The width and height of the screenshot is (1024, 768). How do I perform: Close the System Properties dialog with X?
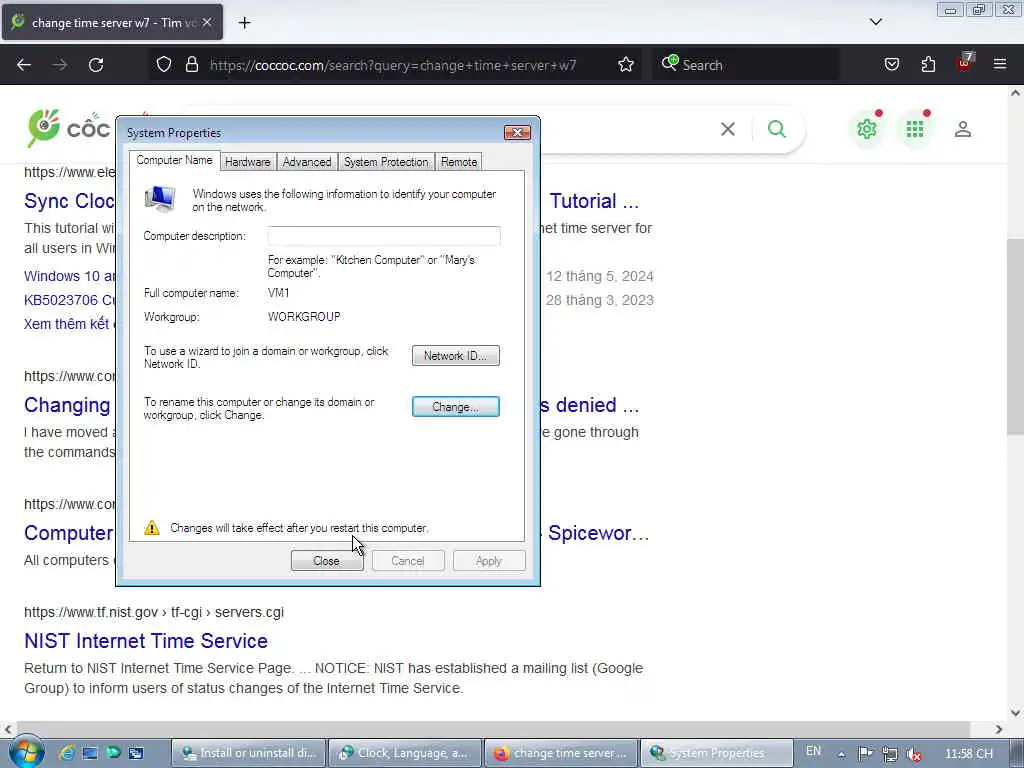(517, 133)
